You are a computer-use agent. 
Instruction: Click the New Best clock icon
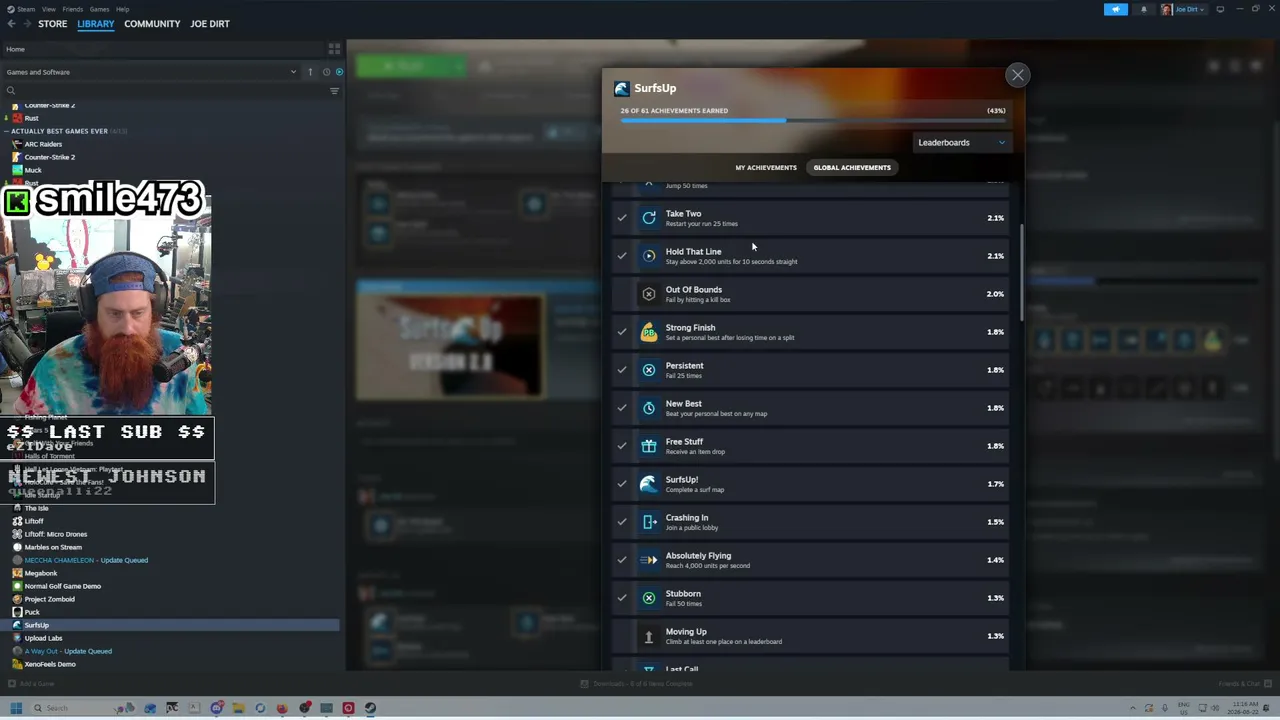(649, 407)
